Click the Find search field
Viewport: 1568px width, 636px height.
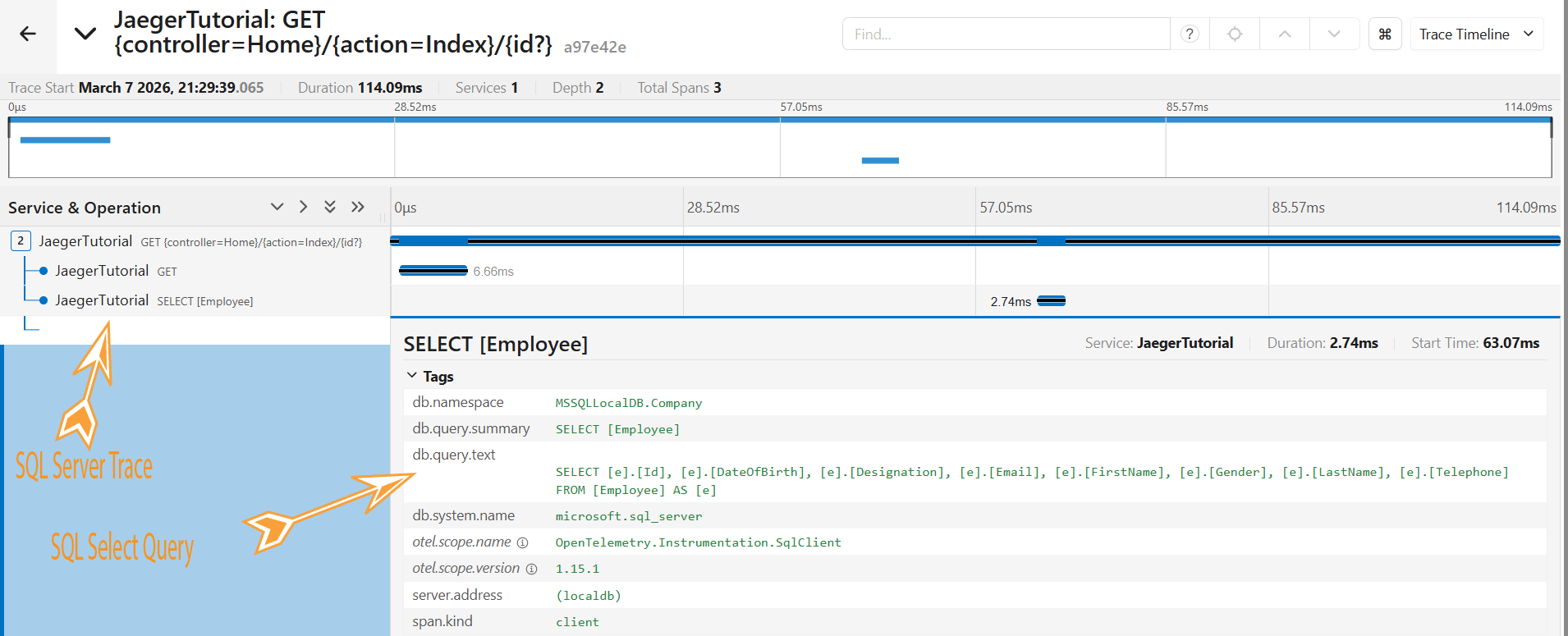point(1006,34)
